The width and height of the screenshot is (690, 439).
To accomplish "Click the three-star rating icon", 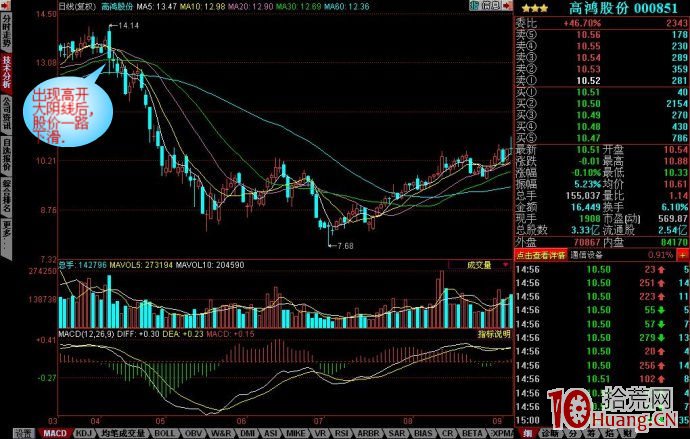I will coord(534,8).
